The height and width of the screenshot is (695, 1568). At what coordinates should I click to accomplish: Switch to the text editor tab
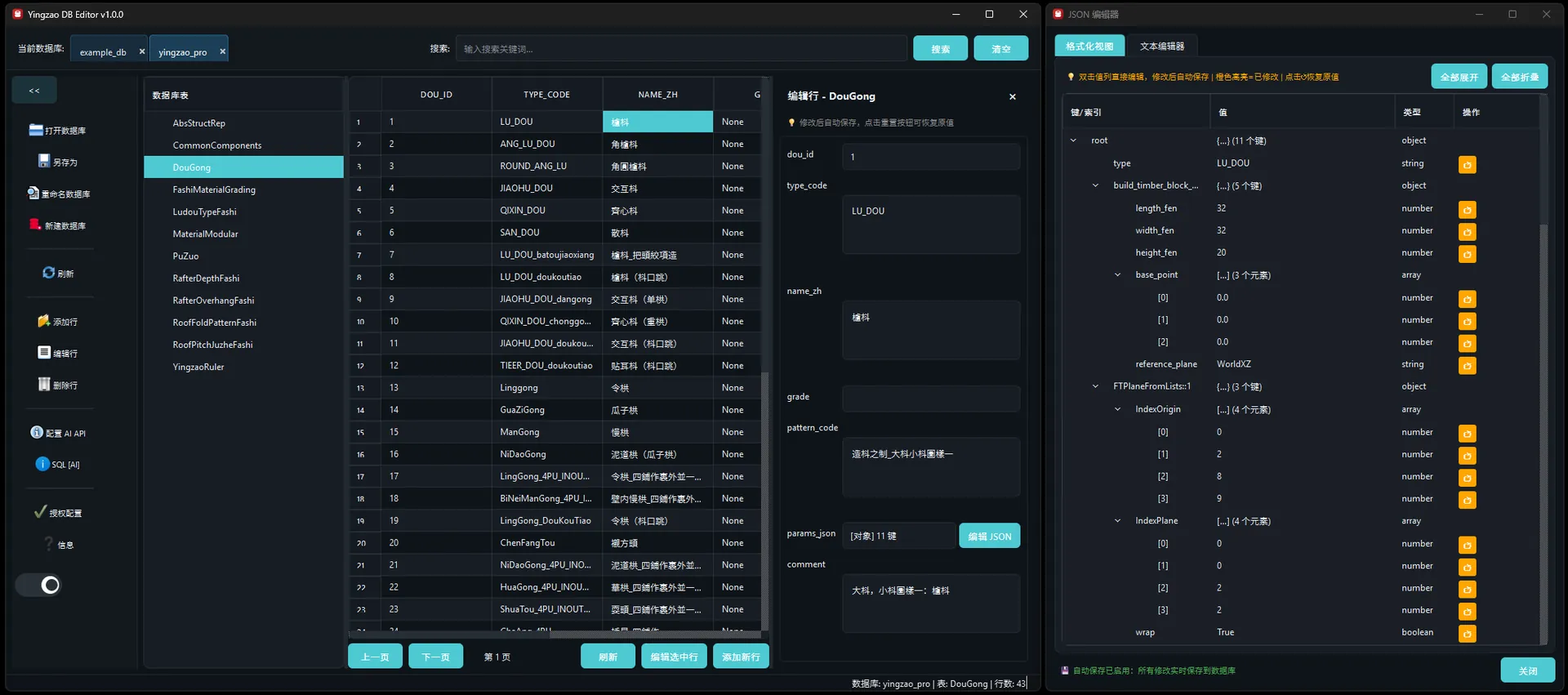coord(1161,47)
